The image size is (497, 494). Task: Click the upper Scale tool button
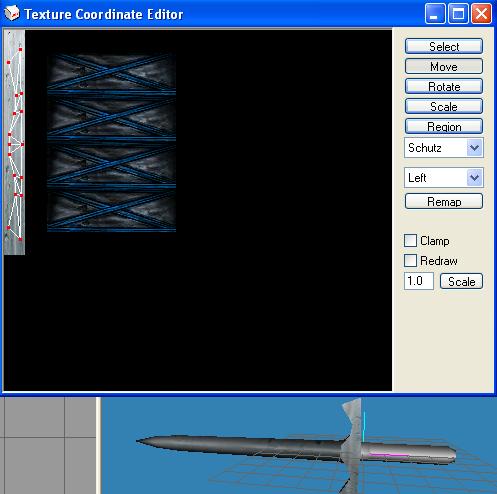tap(444, 106)
